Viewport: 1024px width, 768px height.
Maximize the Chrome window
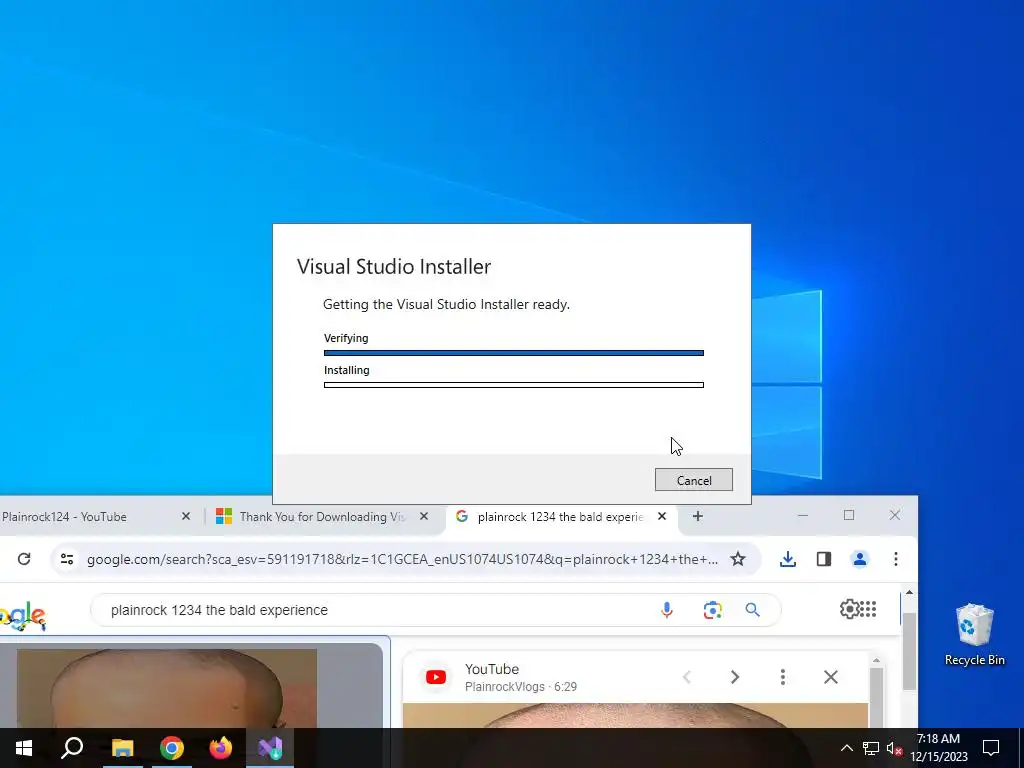pyautogui.click(x=849, y=515)
